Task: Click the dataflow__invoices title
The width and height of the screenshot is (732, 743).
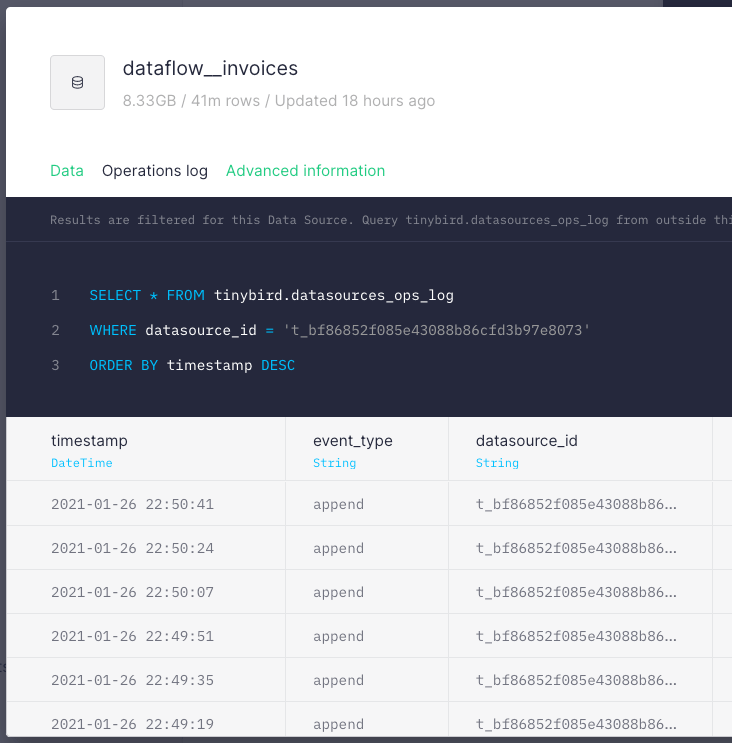Action: 210,68
